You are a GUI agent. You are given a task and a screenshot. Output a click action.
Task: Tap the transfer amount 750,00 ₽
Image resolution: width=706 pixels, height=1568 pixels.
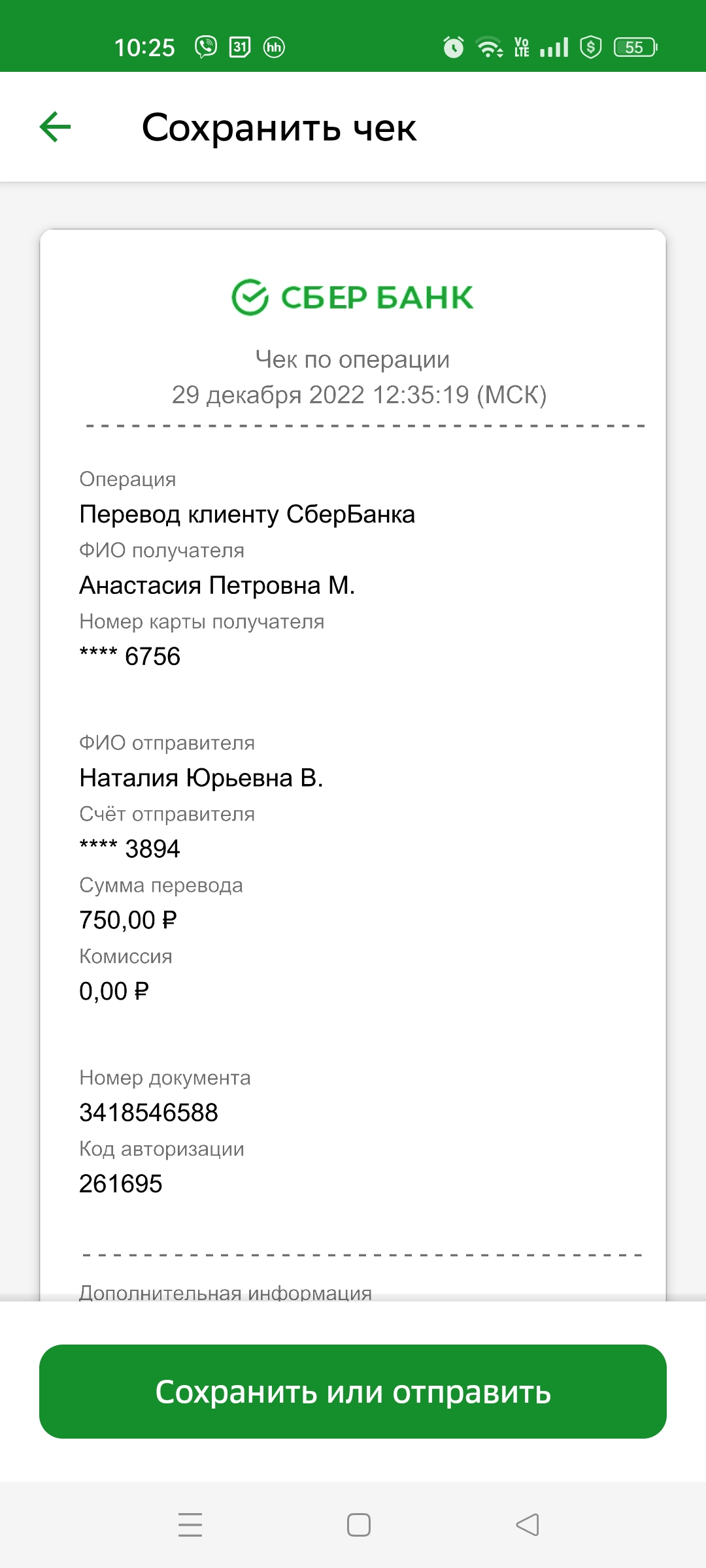(128, 920)
